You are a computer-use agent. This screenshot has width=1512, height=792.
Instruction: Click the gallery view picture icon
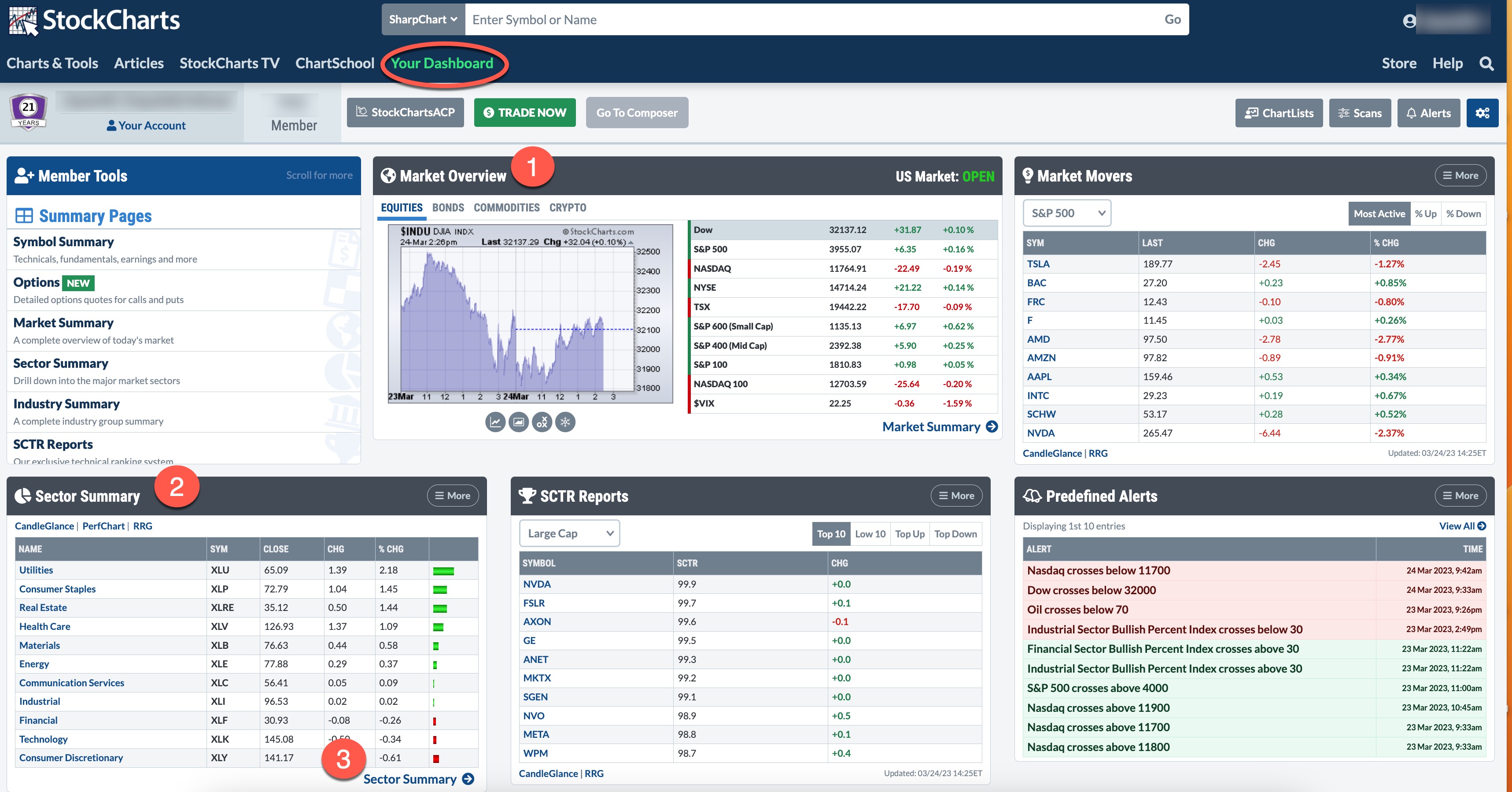click(x=518, y=422)
